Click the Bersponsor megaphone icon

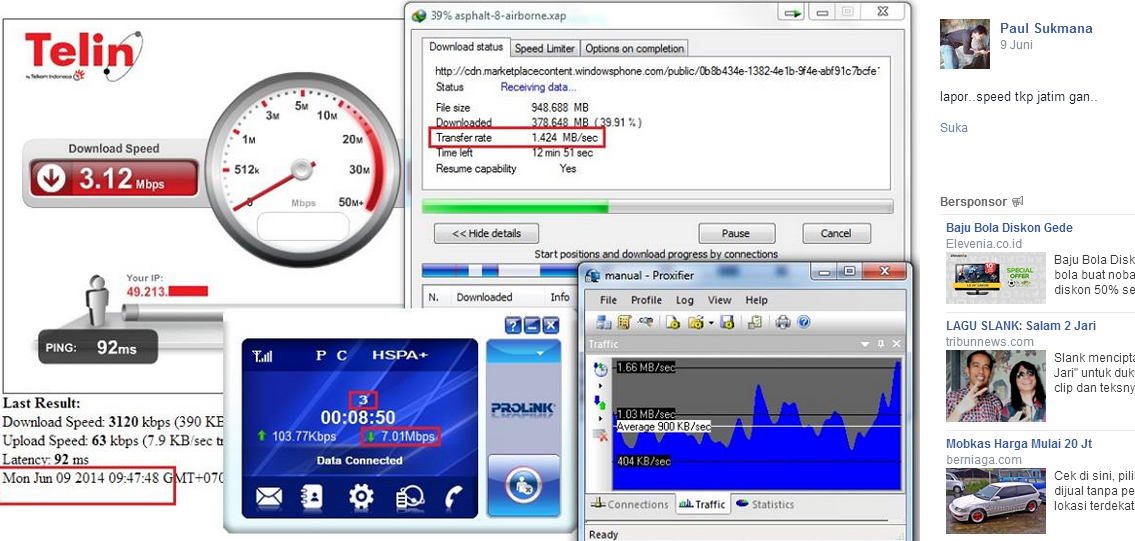click(x=1018, y=201)
